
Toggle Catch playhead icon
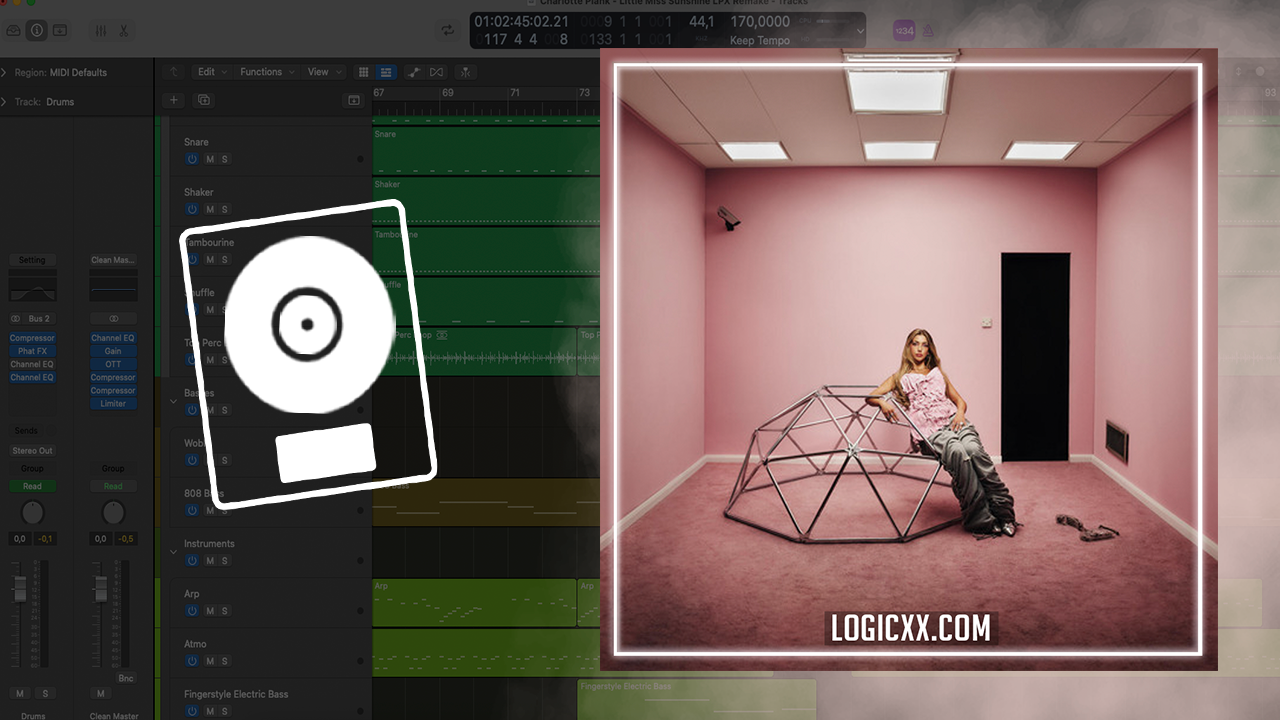tap(466, 72)
